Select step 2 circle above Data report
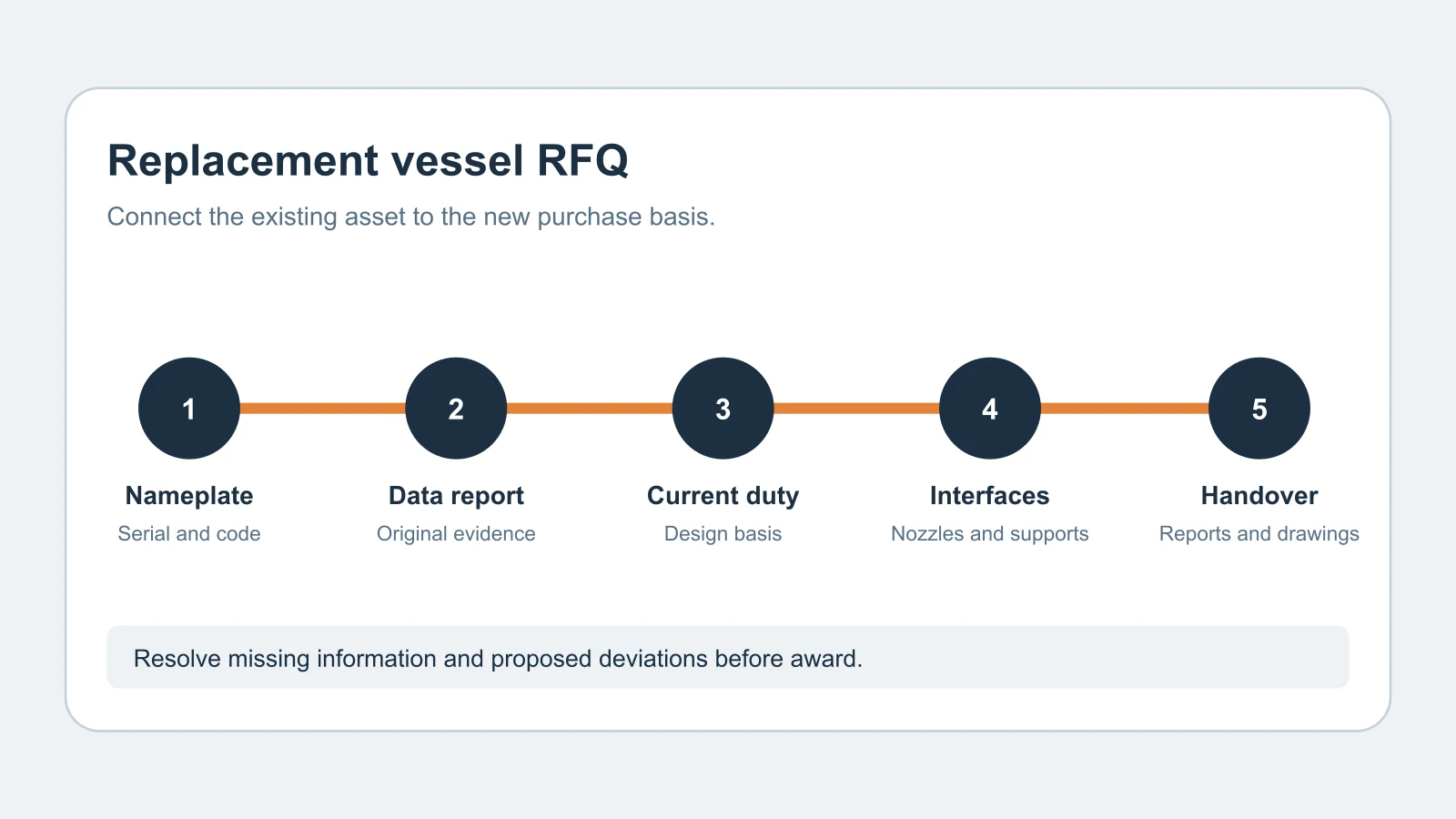 (x=456, y=409)
